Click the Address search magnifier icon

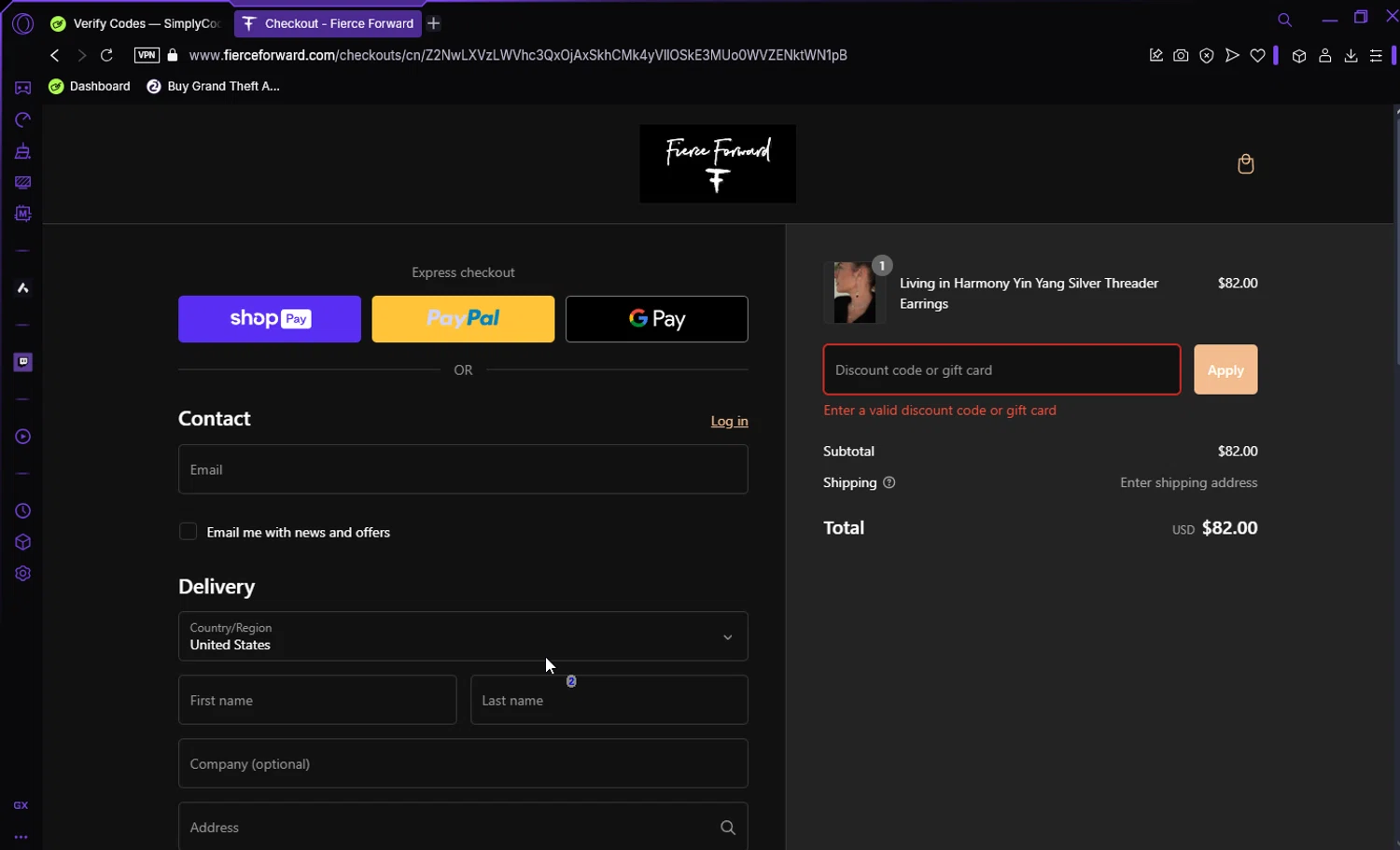pyautogui.click(x=728, y=828)
